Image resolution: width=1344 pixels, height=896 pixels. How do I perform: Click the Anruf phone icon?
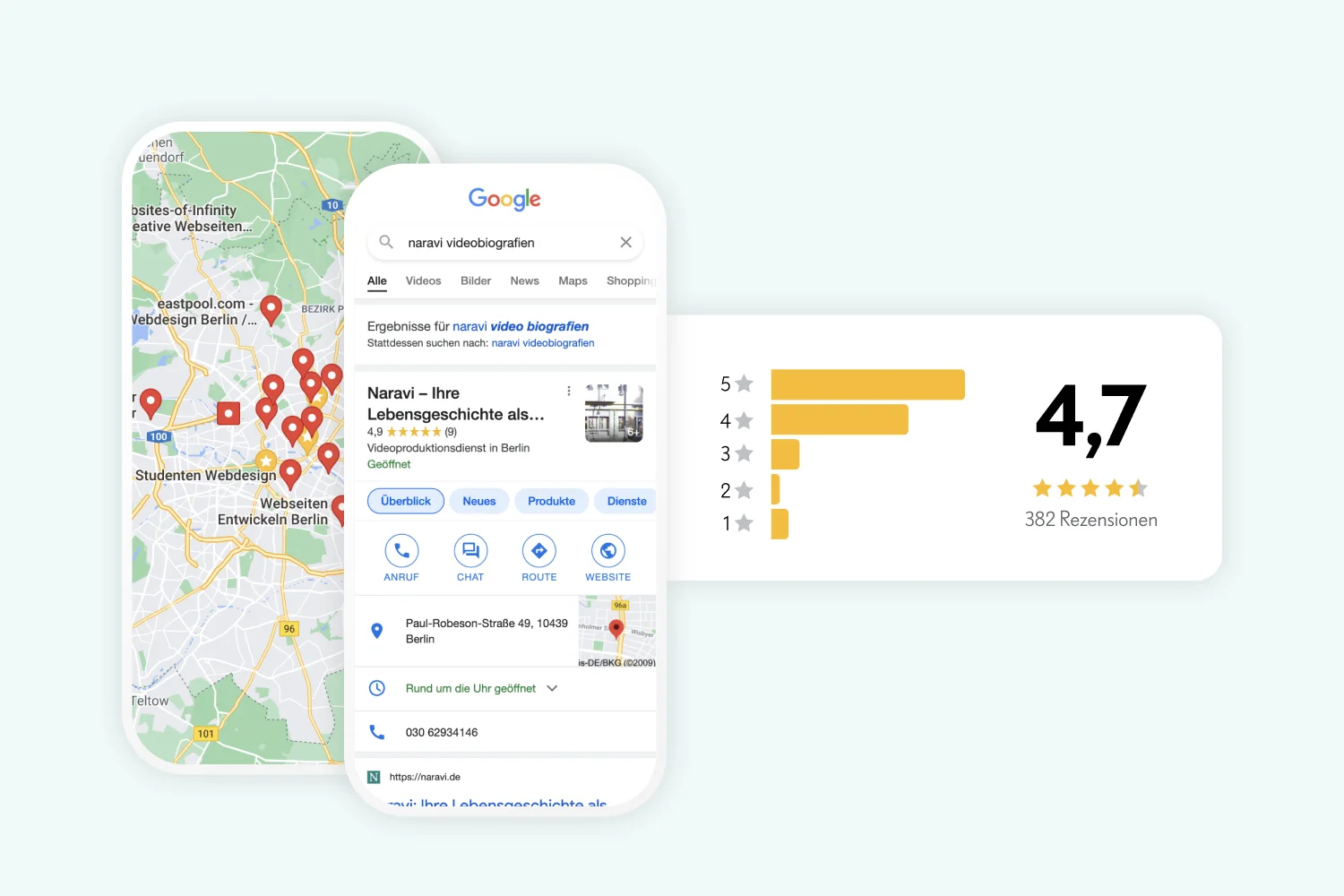point(401,550)
